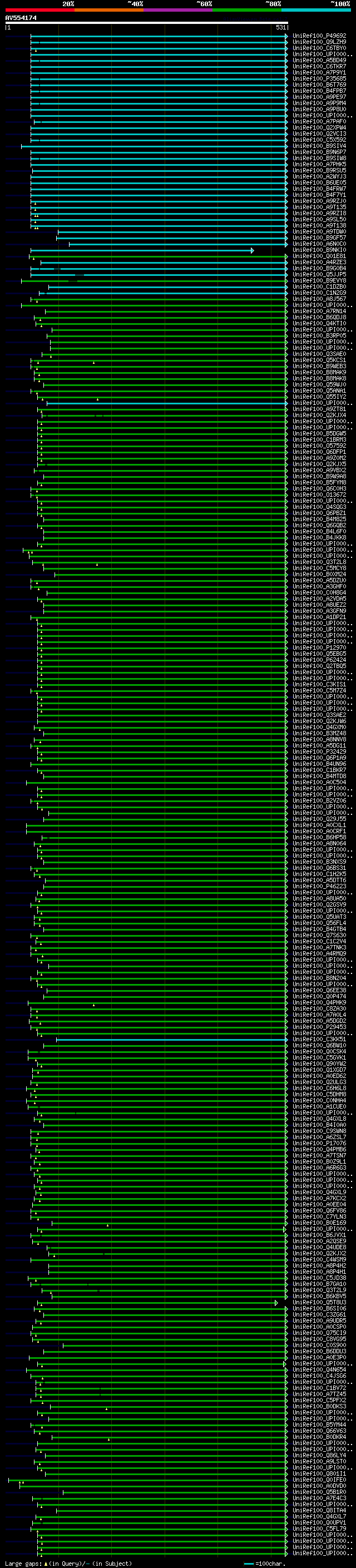This screenshot has width=356, height=1568.
Task: Select hit label UniRef100_B3RP05
Action: pos(319,335)
